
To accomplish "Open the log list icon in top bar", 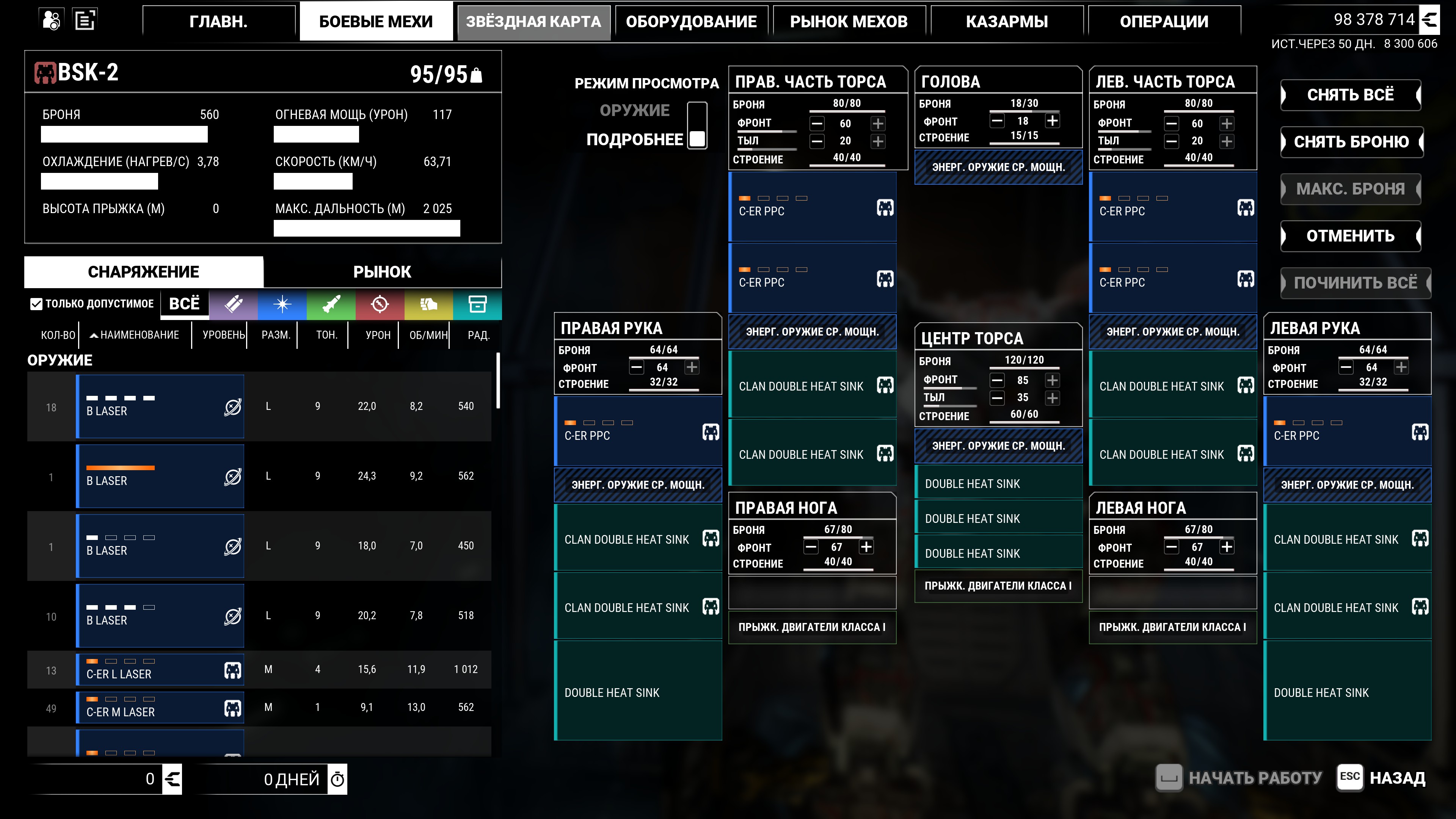I will pyautogui.click(x=85, y=20).
